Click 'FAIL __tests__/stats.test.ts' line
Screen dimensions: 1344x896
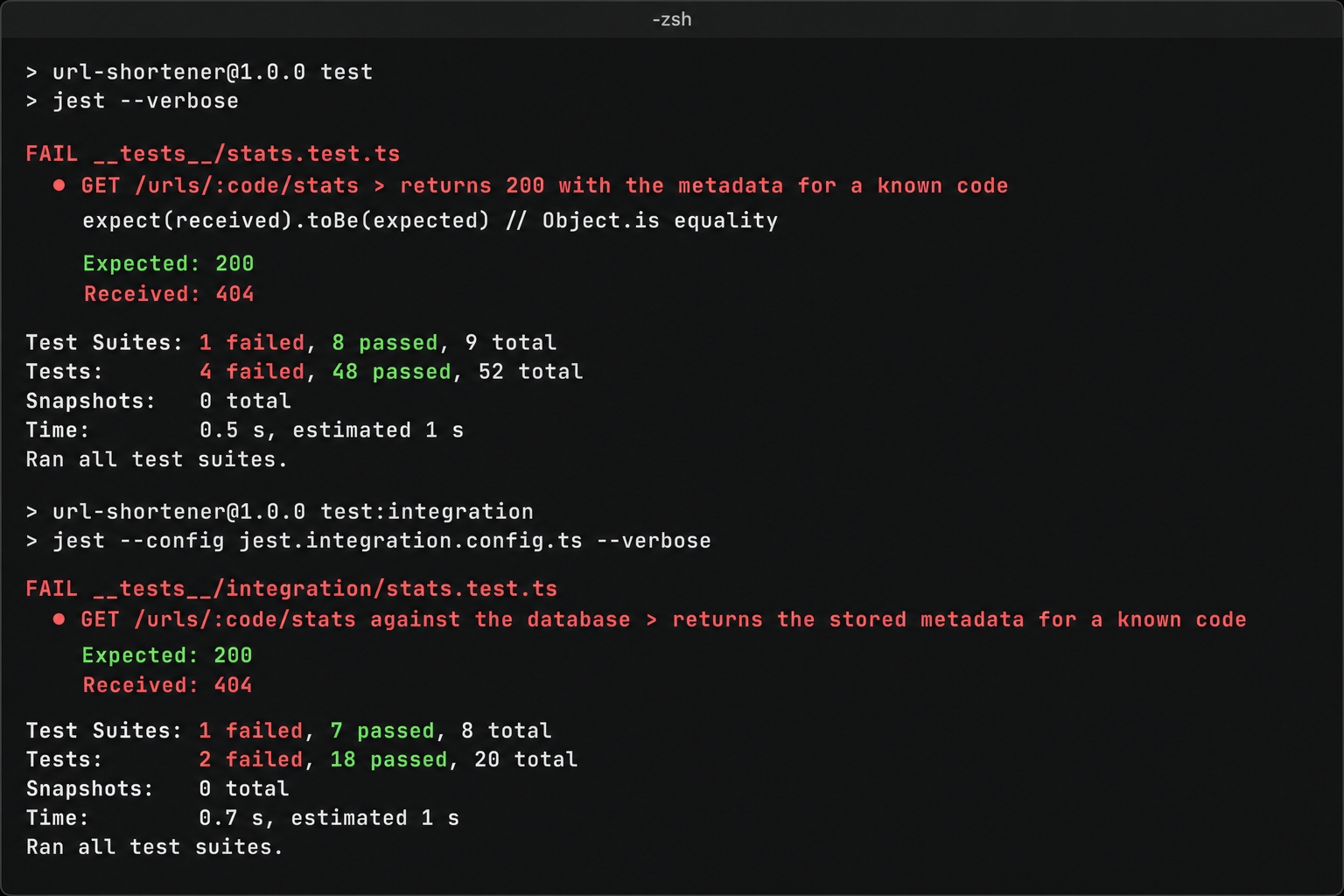[213, 153]
